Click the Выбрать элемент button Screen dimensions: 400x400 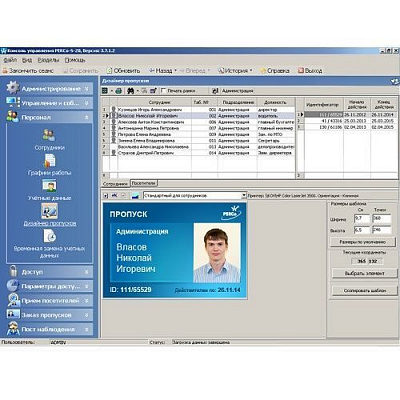point(364,273)
